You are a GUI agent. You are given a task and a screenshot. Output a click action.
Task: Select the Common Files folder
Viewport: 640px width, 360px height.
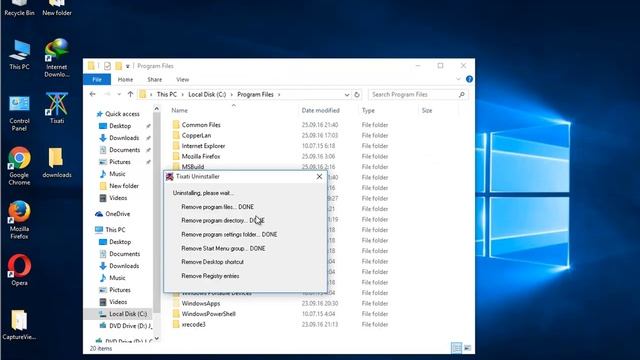tap(201, 125)
